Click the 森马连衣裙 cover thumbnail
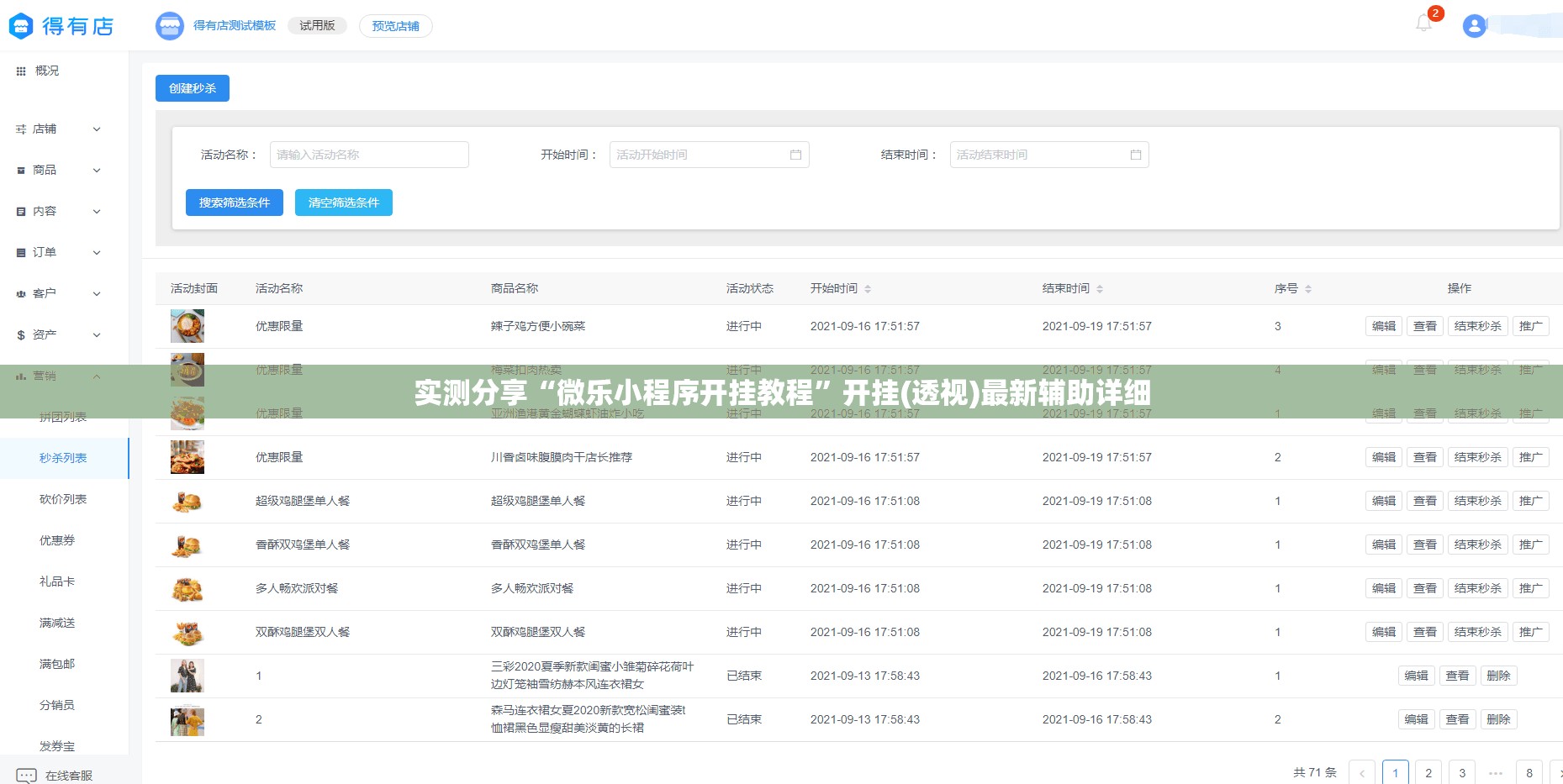Viewport: 1563px width, 784px height. tap(187, 719)
